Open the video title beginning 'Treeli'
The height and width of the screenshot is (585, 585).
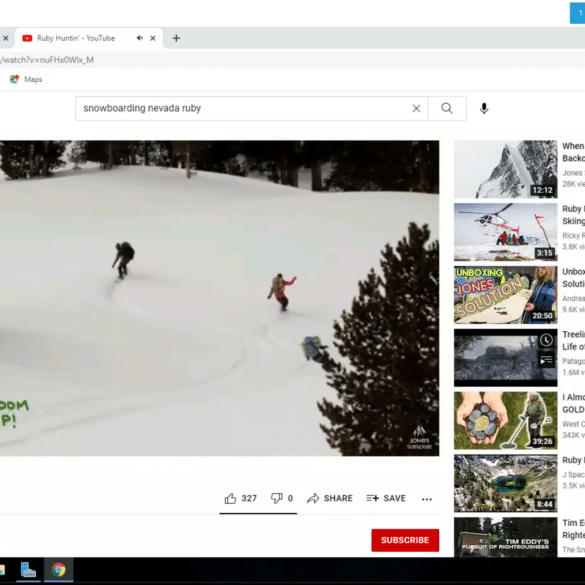[x=573, y=340]
